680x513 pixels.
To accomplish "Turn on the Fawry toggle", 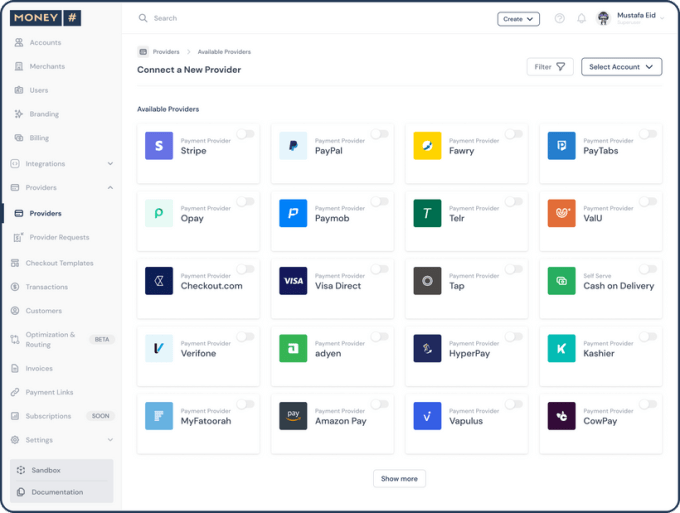I will 514,134.
